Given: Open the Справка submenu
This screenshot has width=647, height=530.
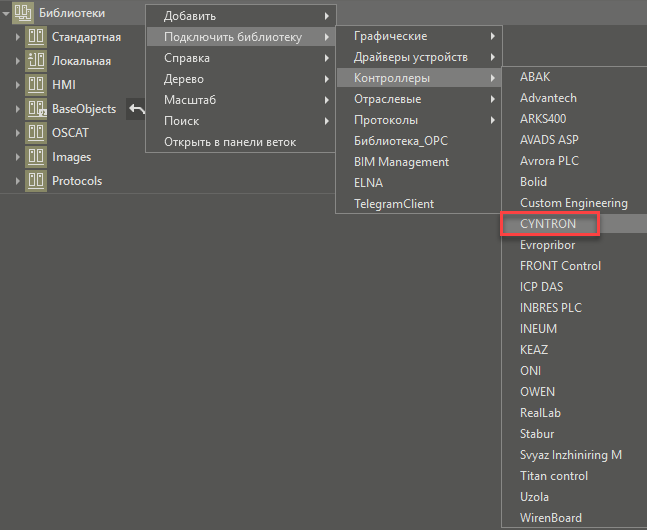Looking at the screenshot, I should tap(241, 58).
